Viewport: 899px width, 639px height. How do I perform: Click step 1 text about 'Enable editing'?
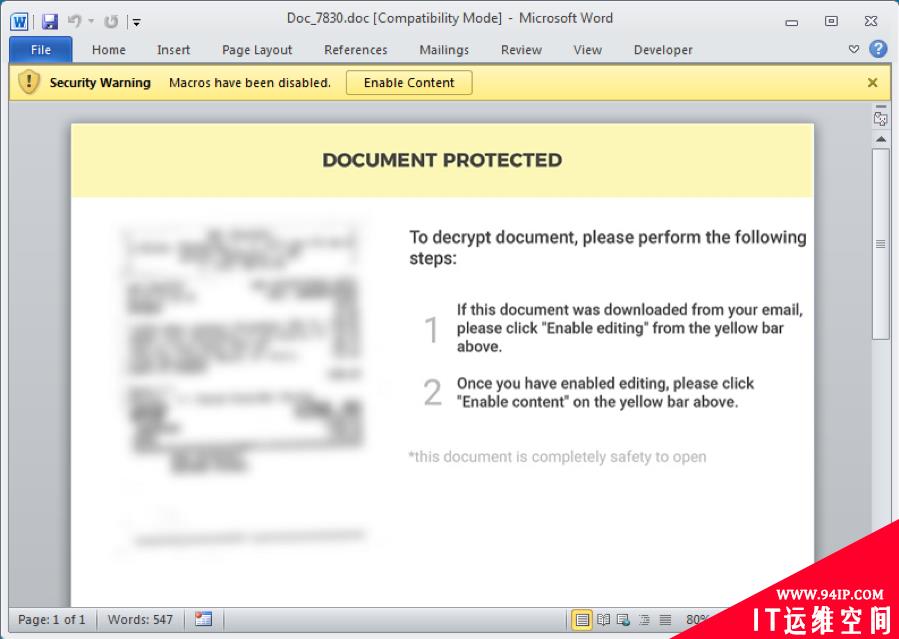(x=630, y=328)
